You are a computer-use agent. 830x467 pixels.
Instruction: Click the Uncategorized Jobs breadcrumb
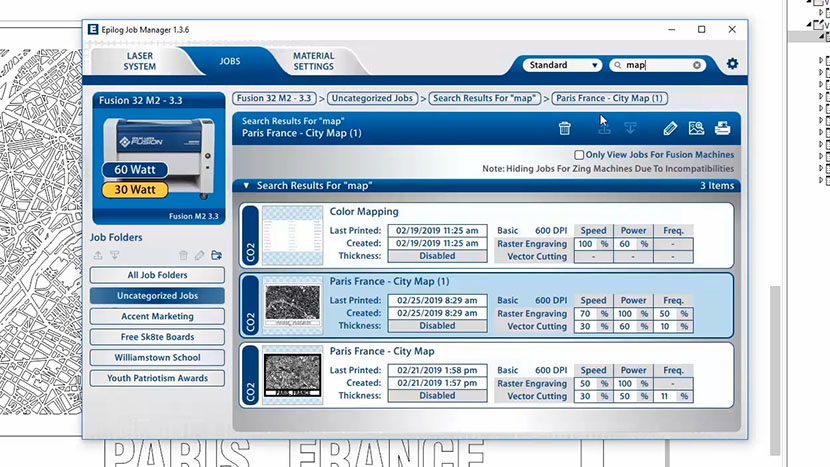(x=371, y=99)
